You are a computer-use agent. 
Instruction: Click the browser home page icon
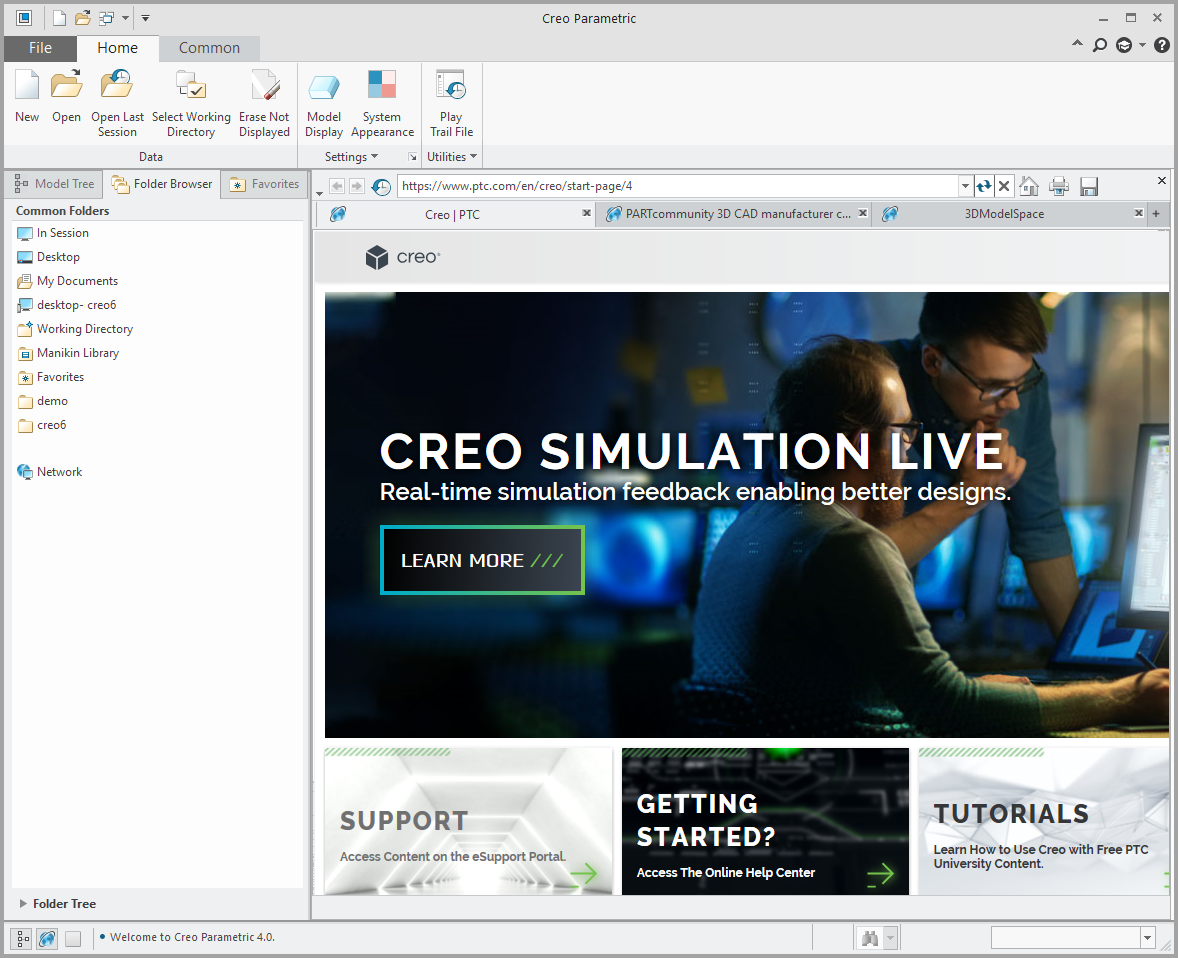(1029, 186)
